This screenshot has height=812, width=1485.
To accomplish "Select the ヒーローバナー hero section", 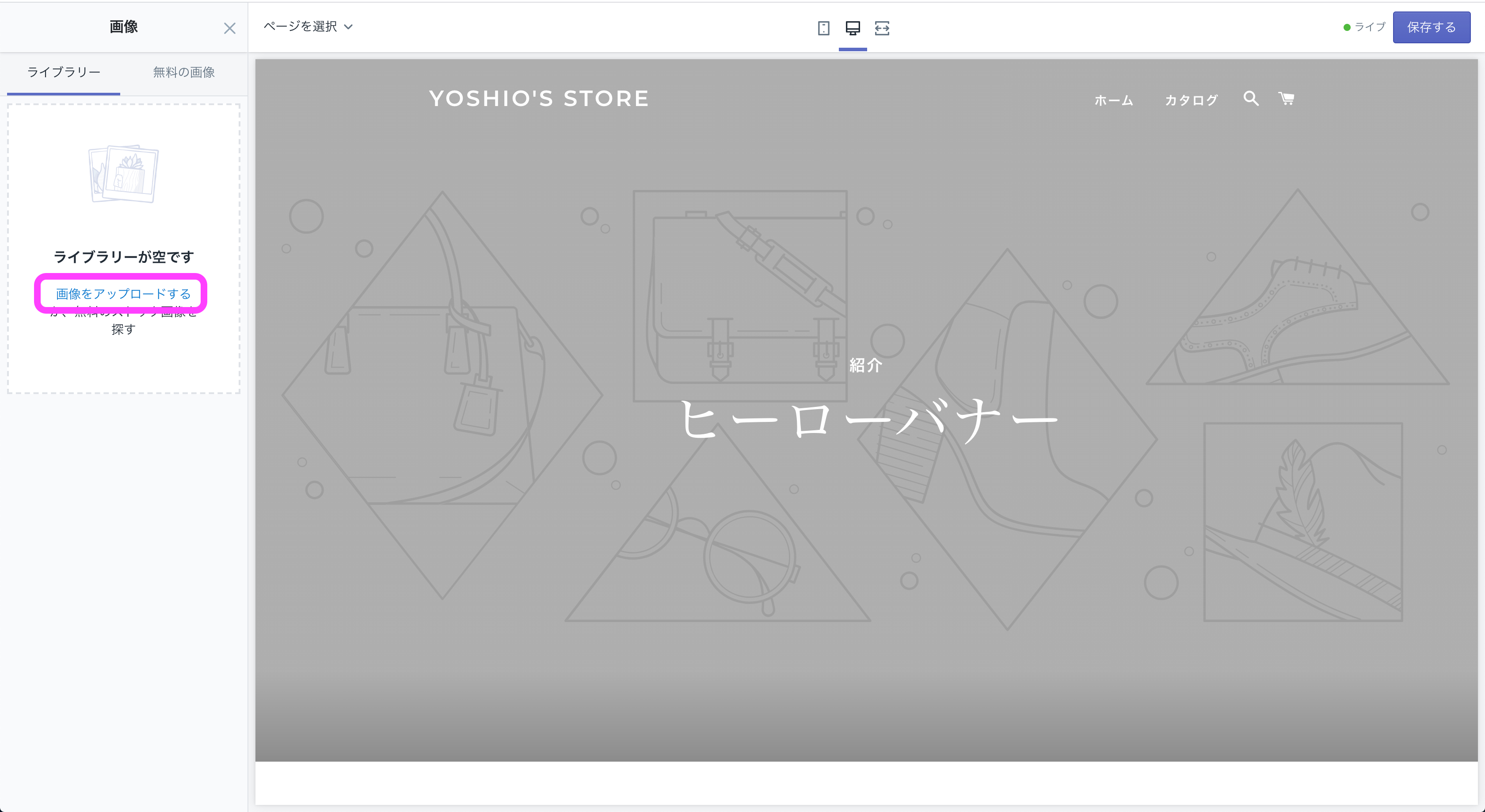I will click(869, 418).
